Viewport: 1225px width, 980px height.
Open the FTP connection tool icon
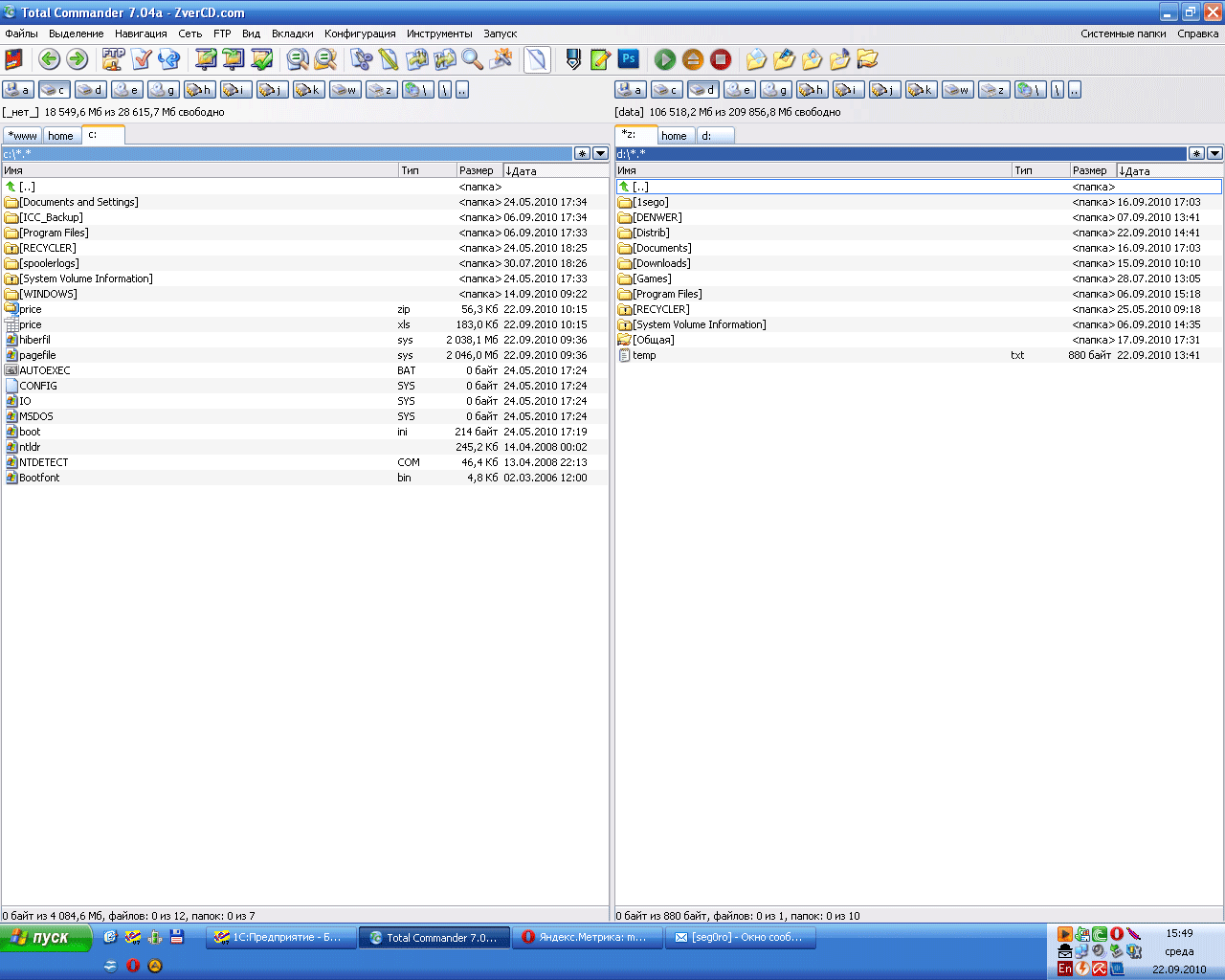[x=113, y=59]
